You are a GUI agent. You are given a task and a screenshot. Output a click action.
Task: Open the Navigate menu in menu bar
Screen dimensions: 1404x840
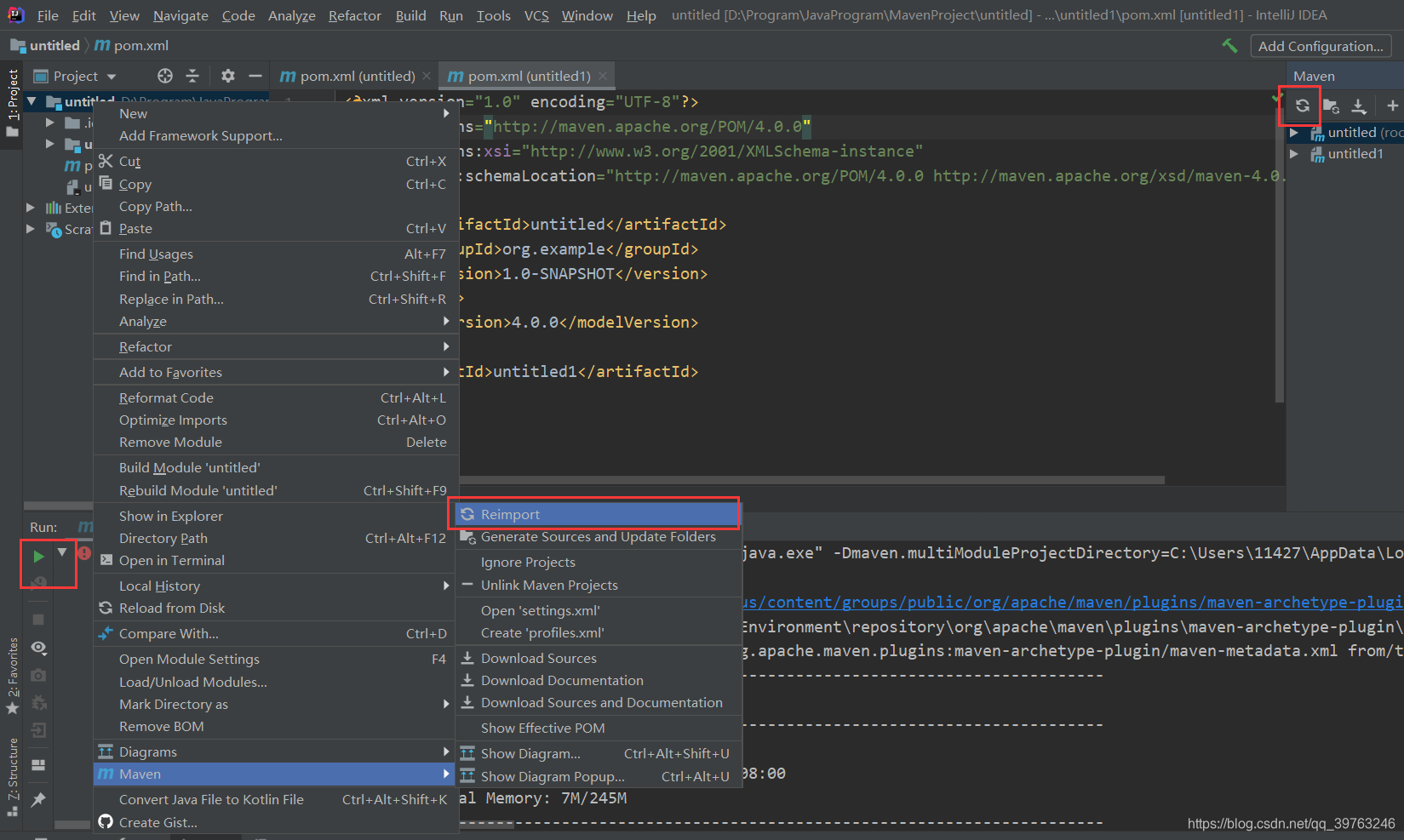[x=181, y=15]
